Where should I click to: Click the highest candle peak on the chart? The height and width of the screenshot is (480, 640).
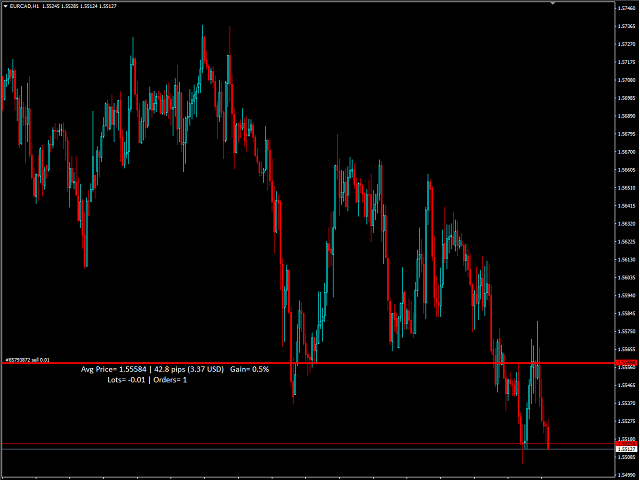click(x=203, y=28)
